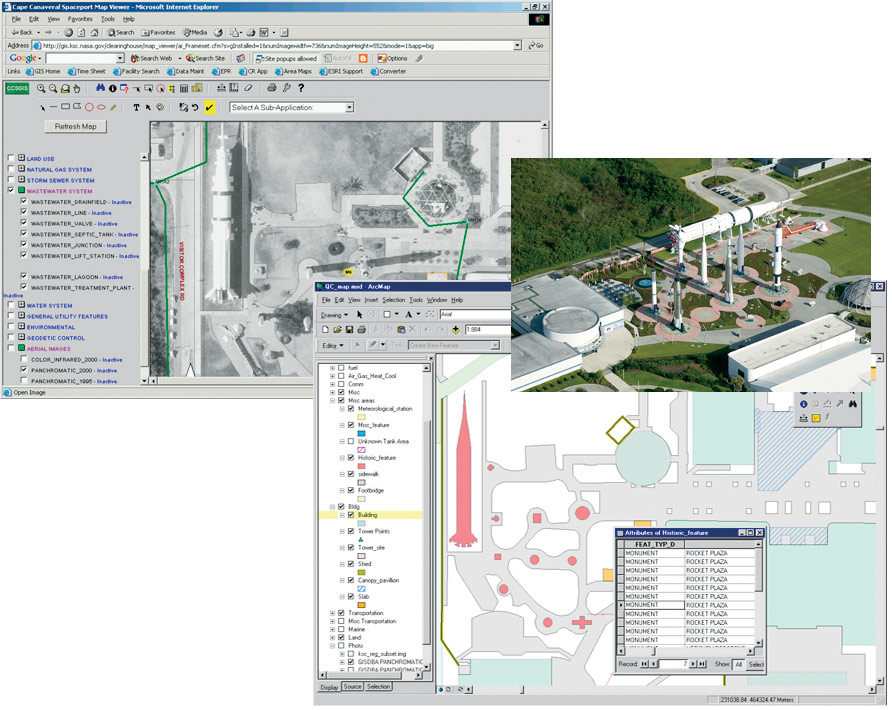Click the Refresh Map button
Image resolution: width=892 pixels, height=710 pixels.
76,126
